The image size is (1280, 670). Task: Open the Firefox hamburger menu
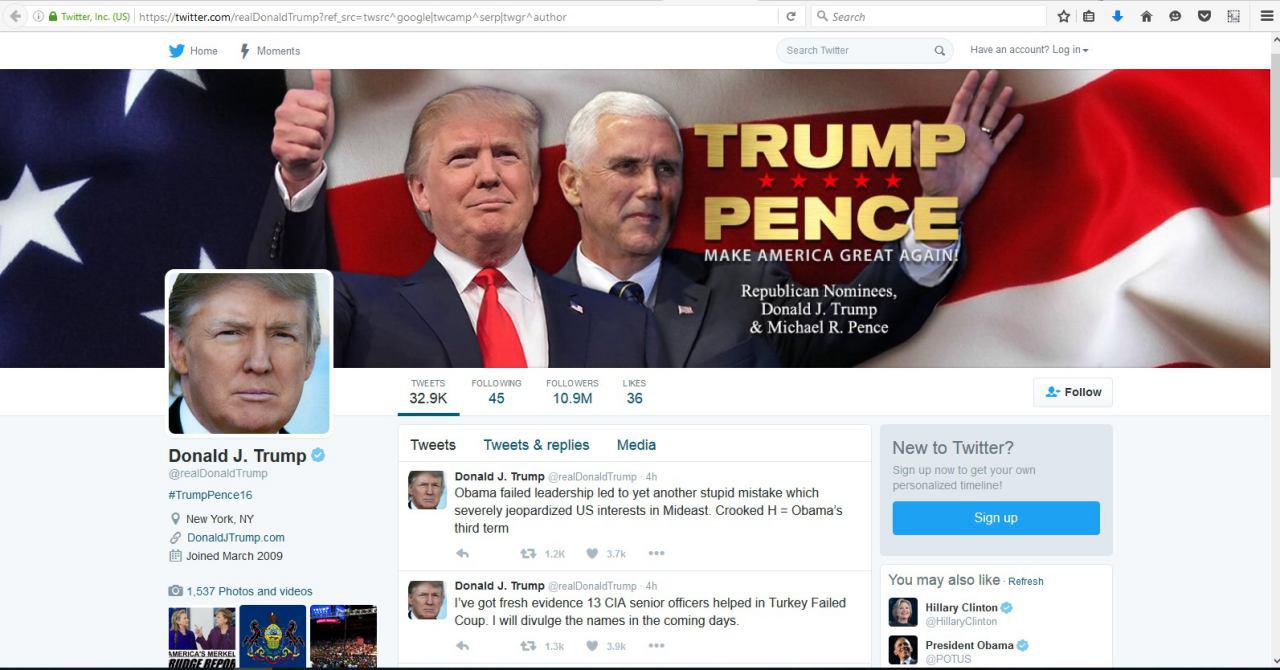coord(1266,16)
